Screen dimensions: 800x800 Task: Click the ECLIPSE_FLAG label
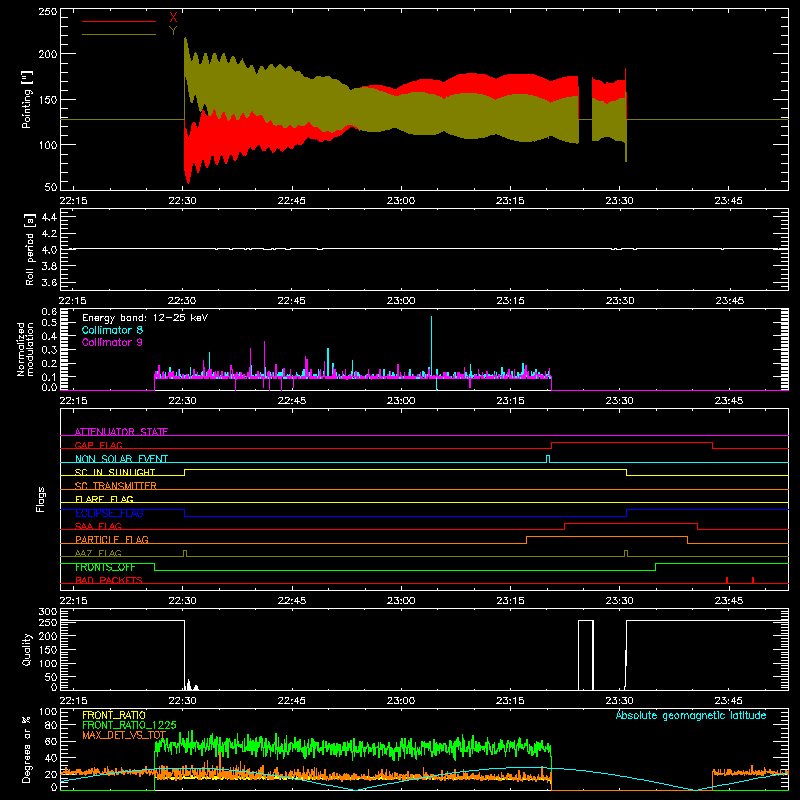pos(109,513)
